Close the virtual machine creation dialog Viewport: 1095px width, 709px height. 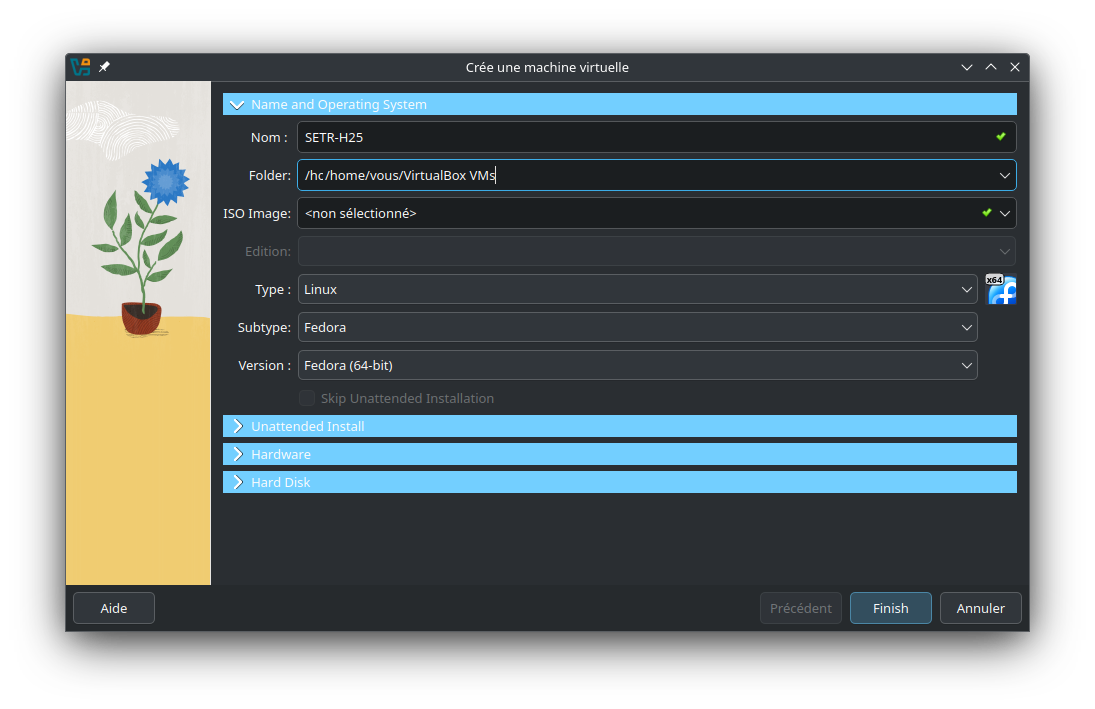1015,67
